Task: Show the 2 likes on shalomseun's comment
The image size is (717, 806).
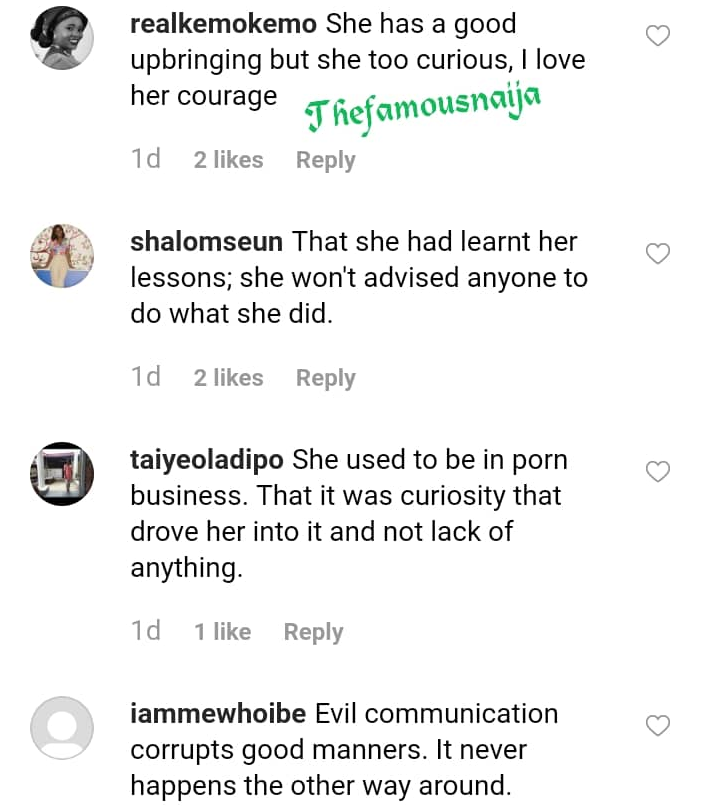Action: [x=228, y=378]
